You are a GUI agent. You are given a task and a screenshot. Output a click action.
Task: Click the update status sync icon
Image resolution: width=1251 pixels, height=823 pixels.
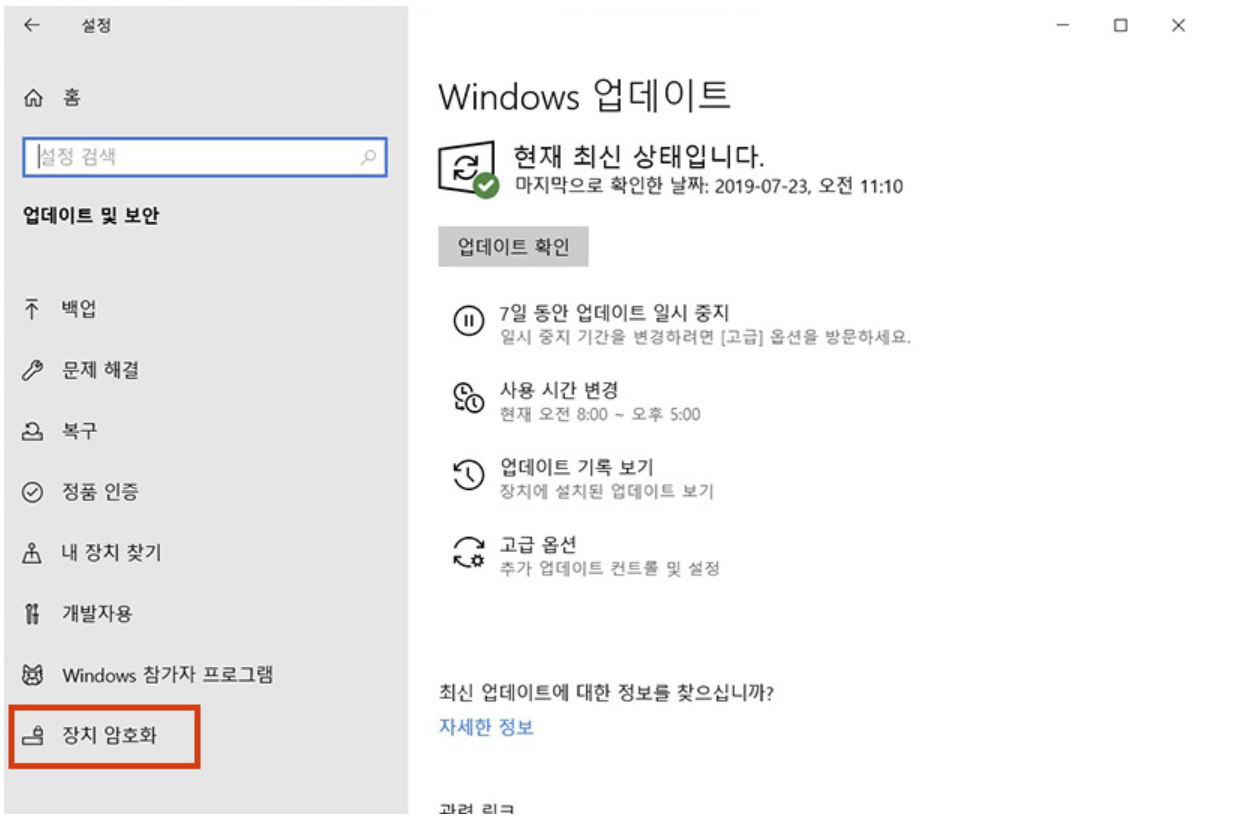click(x=467, y=169)
